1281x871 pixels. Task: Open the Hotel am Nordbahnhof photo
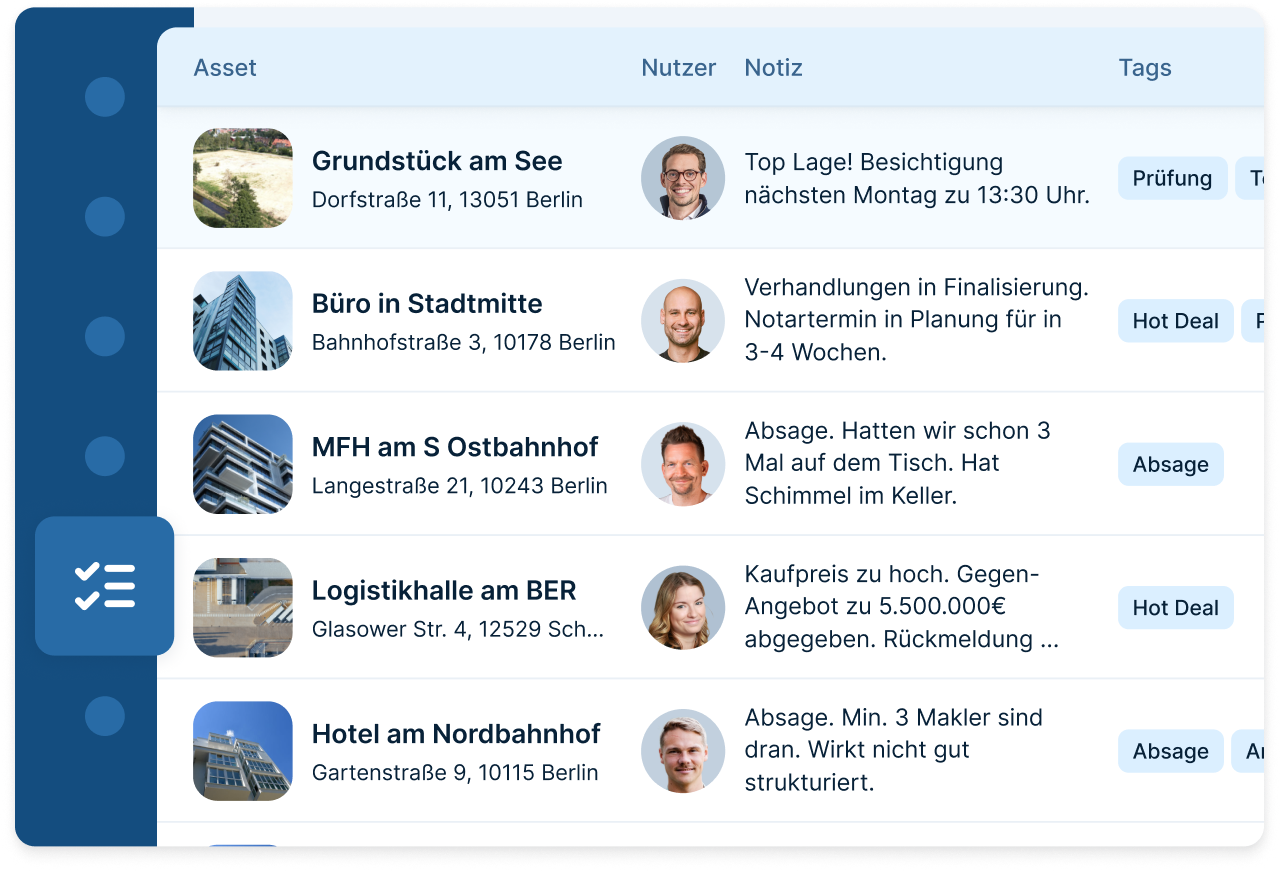point(243,751)
